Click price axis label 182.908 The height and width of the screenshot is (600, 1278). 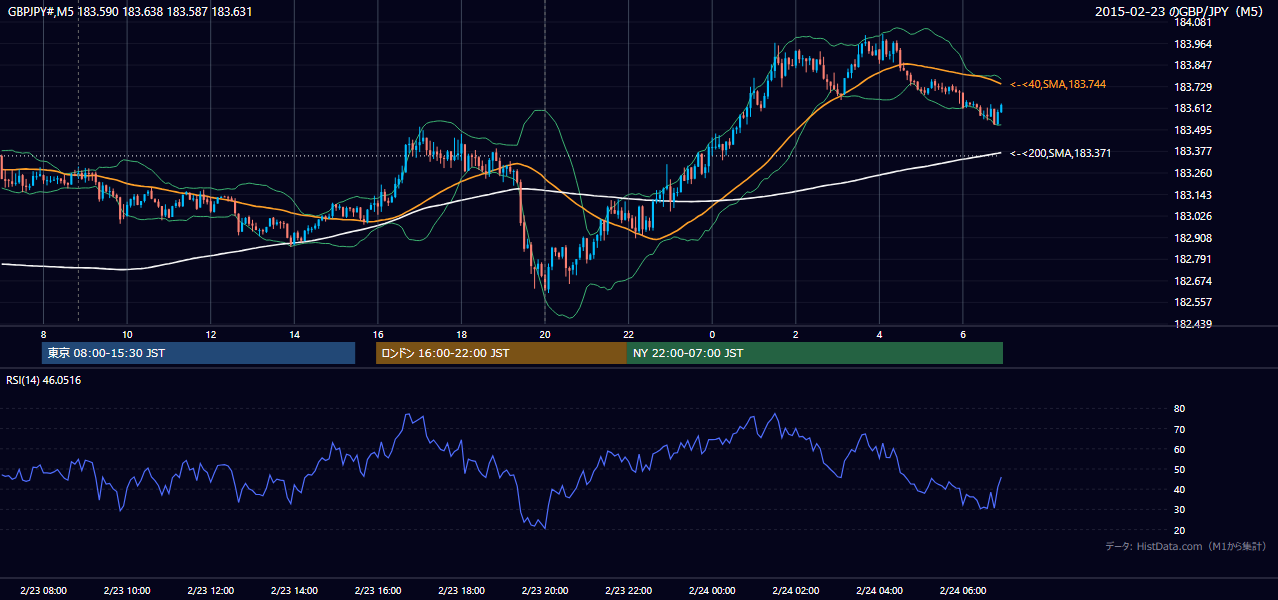(x=1193, y=238)
